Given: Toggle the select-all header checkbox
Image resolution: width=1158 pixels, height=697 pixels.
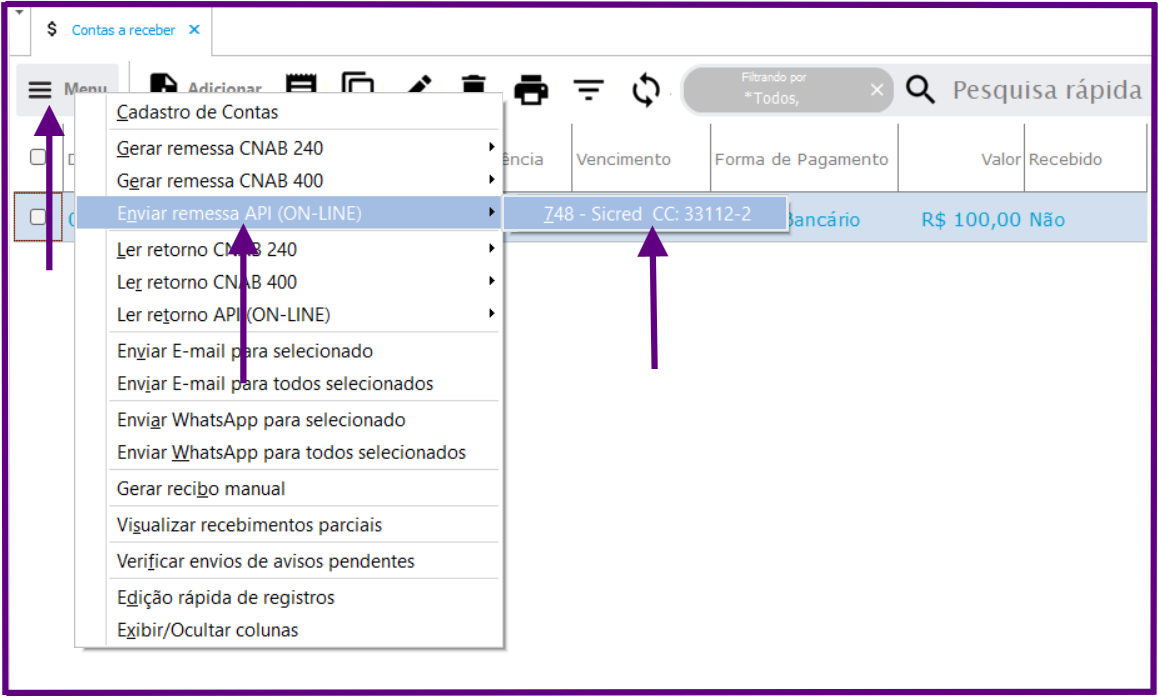Looking at the screenshot, I should 38,157.
